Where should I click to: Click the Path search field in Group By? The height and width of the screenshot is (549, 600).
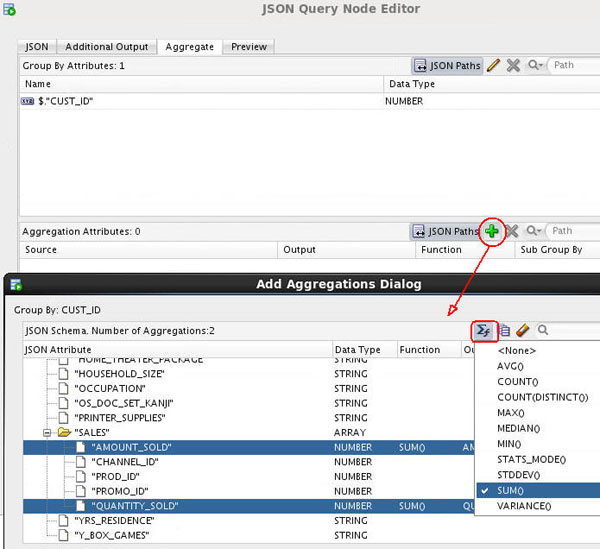click(573, 65)
